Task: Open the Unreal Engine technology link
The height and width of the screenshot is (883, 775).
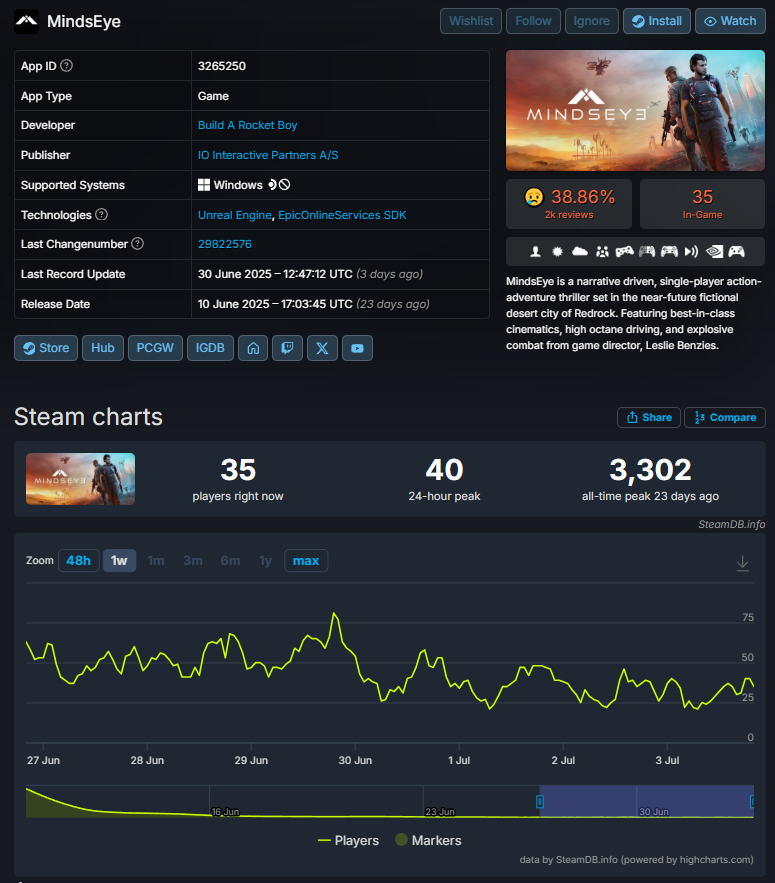Action: 235,215
